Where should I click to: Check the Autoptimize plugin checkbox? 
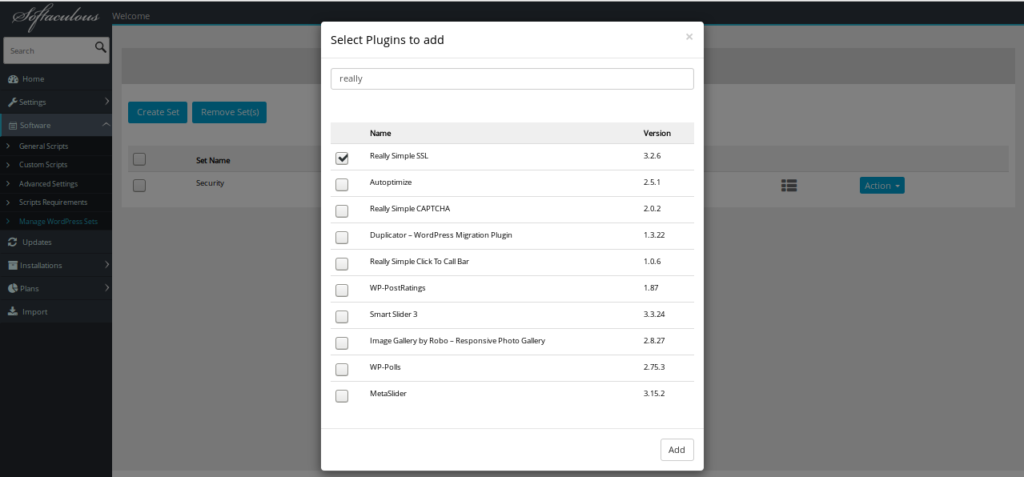342,184
